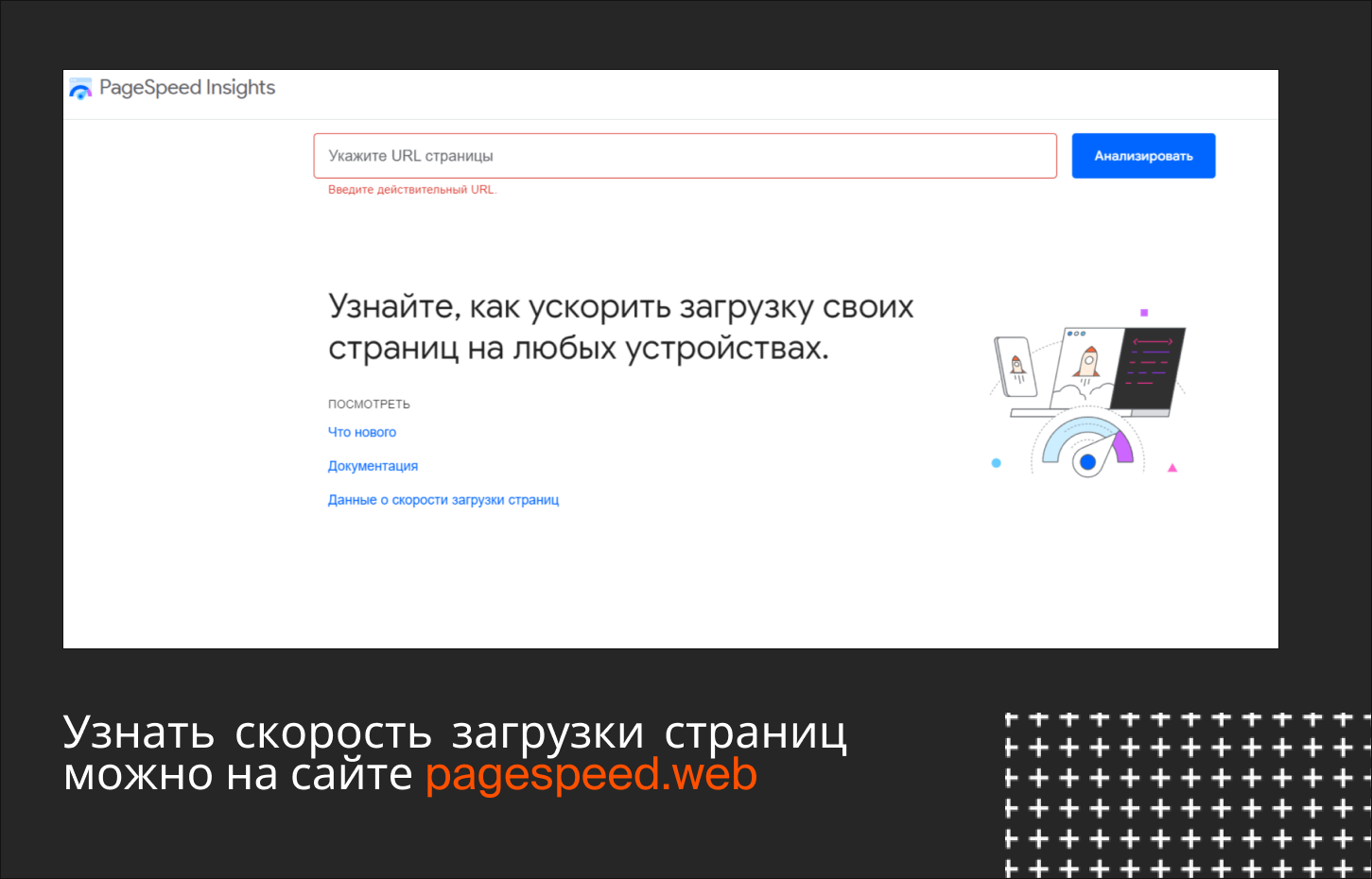Click the orange pagespeed.web text
Viewport: 1372px width, 879px height.
tap(591, 774)
